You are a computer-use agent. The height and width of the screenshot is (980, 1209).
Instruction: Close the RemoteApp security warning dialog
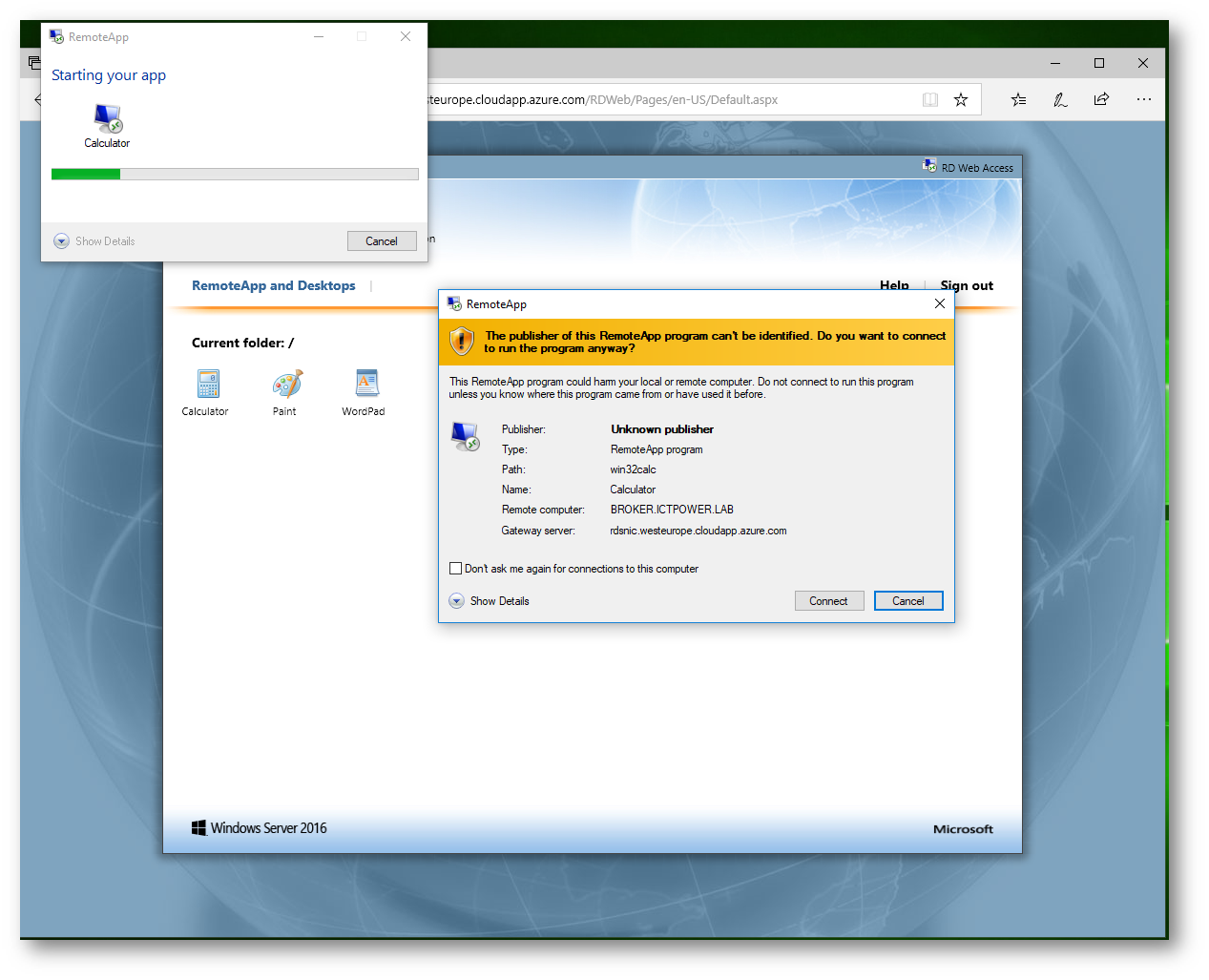(x=940, y=303)
